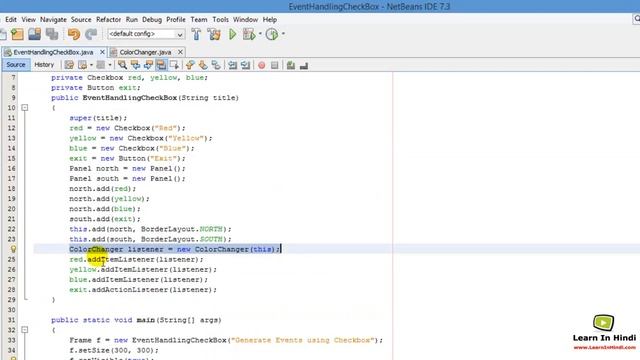Click the Save All icon

(x=52, y=34)
